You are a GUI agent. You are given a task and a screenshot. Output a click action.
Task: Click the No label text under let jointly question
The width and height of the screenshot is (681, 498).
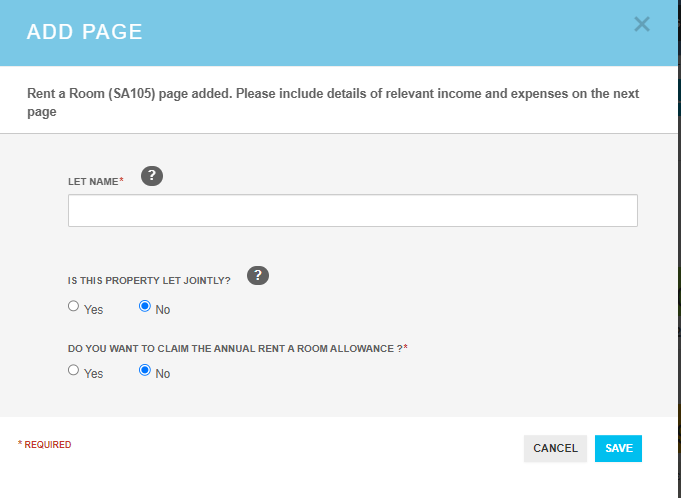(x=162, y=310)
